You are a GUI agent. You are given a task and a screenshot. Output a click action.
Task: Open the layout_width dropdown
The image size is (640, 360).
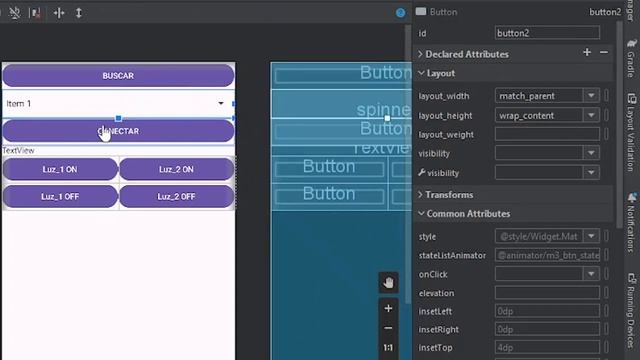coord(591,96)
